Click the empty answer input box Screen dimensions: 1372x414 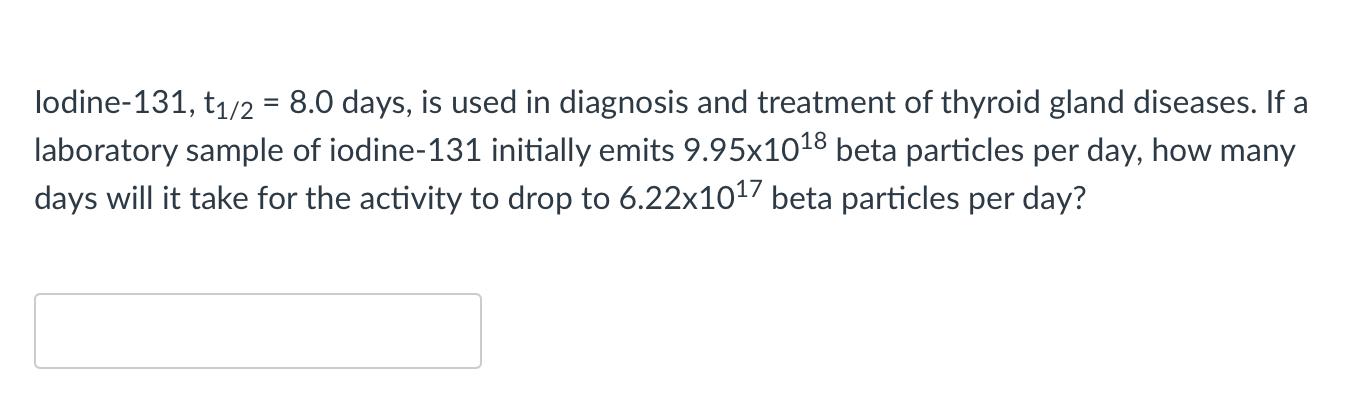257,331
